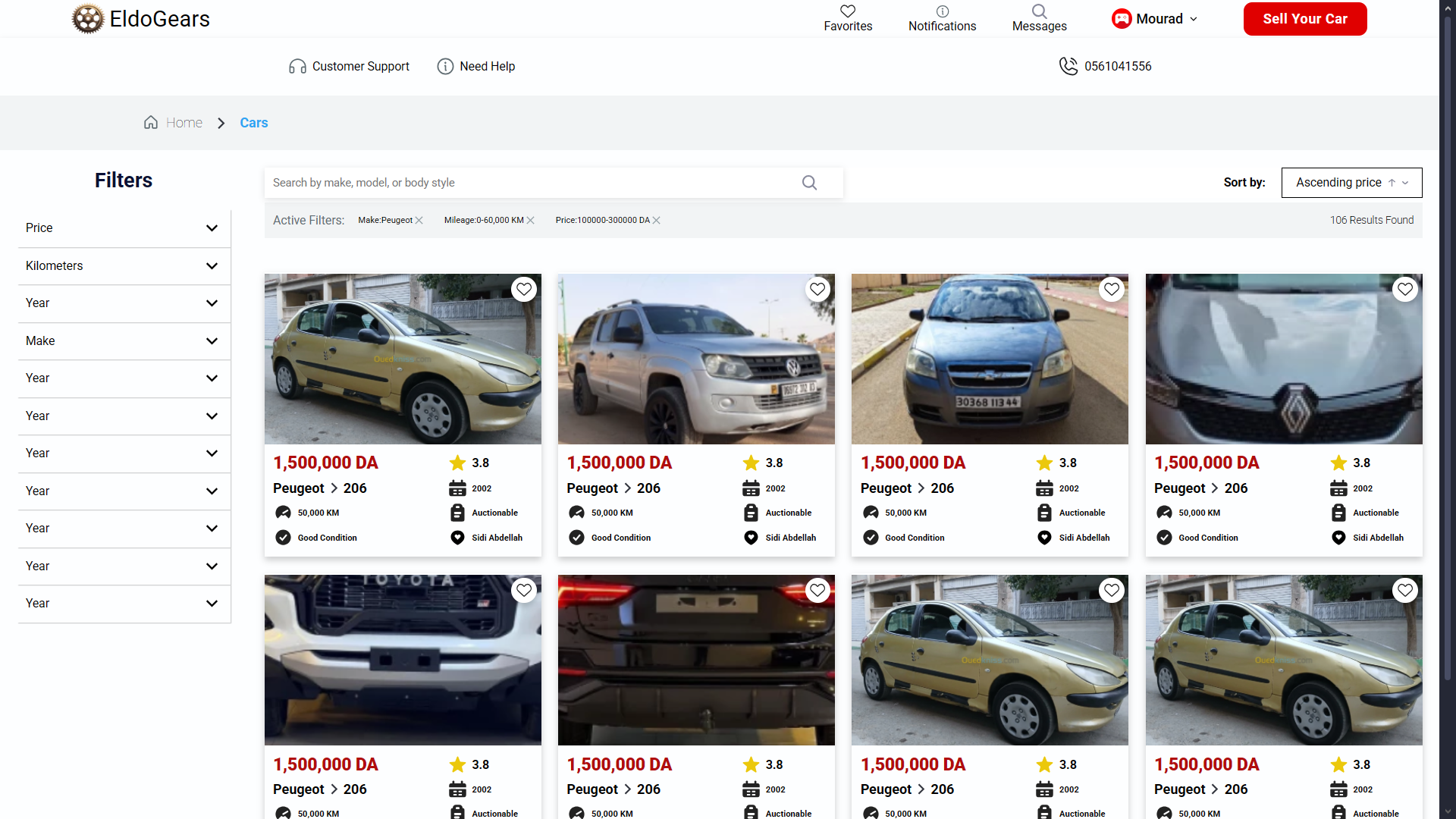The image size is (1456, 819).
Task: Click the first card's Sidi Abdellah location icon
Action: pos(457,538)
